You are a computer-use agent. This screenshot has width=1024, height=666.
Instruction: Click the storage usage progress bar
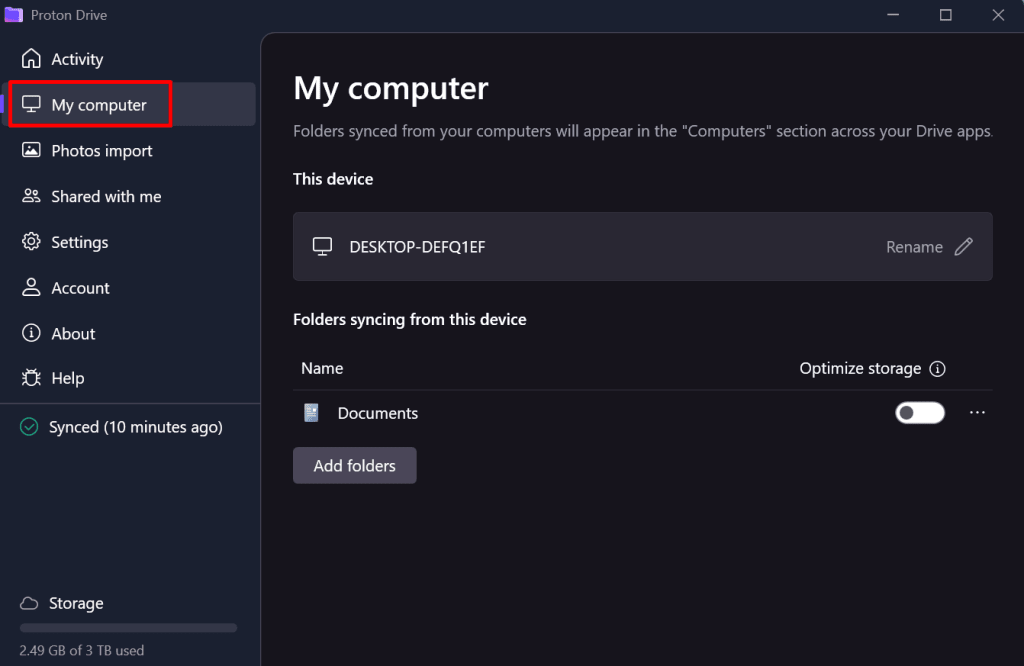click(x=129, y=628)
